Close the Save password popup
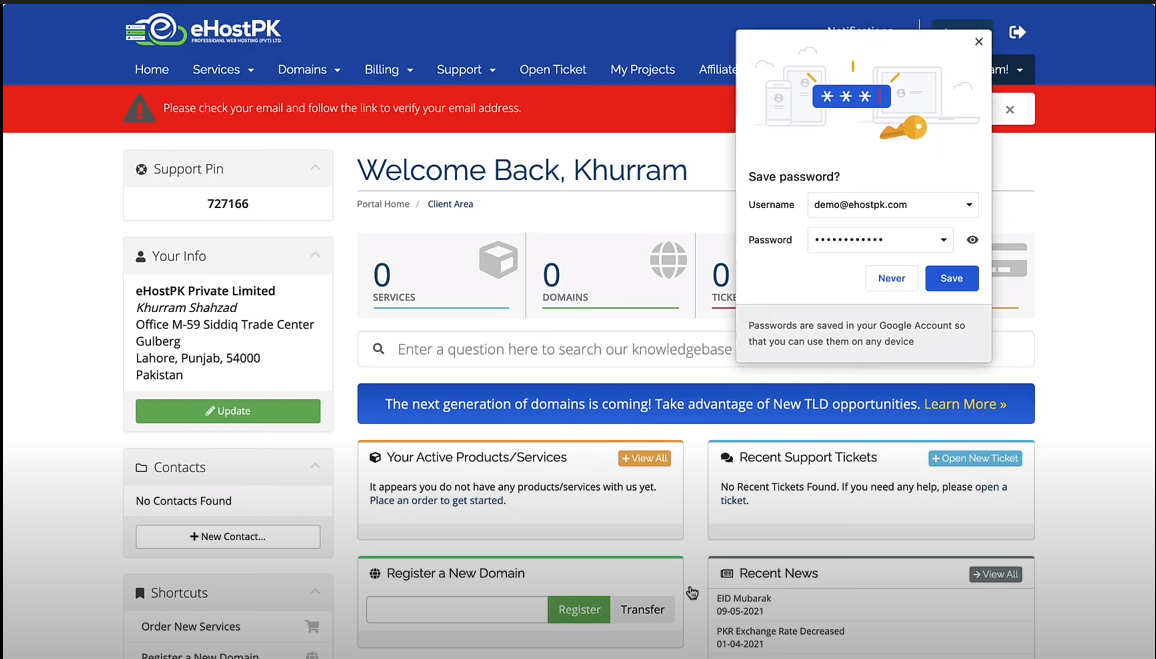1156x659 pixels. pyautogui.click(x=979, y=41)
